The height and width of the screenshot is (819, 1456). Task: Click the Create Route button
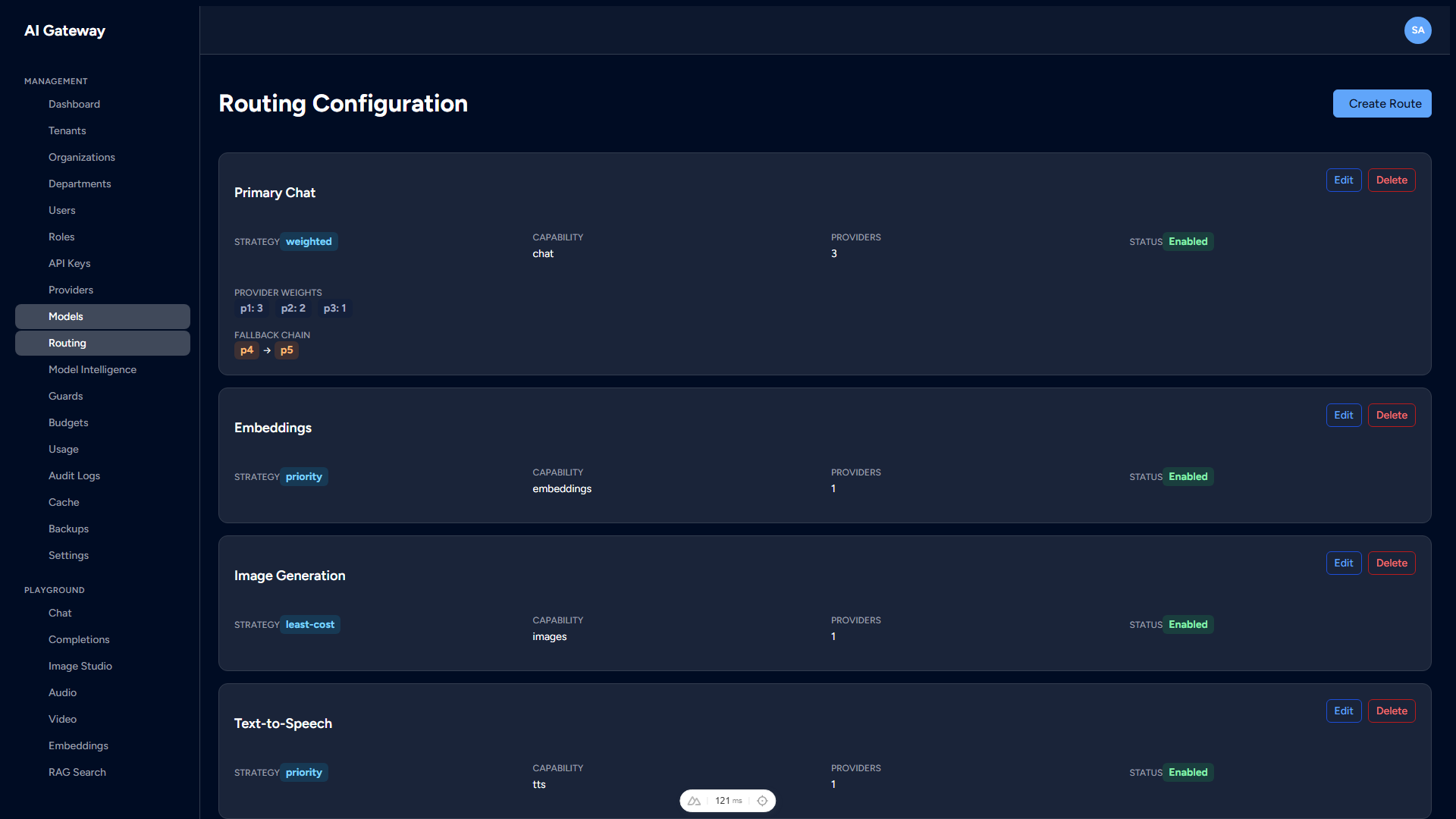[1382, 103]
